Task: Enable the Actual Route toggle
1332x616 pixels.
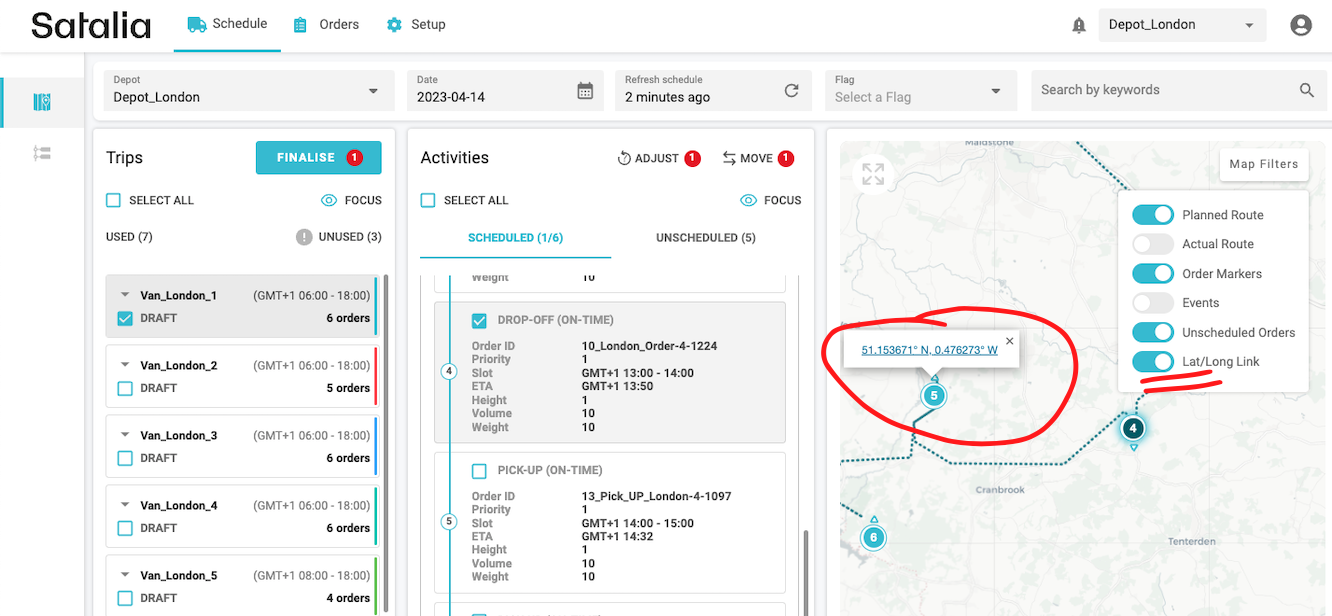Action: click(1152, 244)
